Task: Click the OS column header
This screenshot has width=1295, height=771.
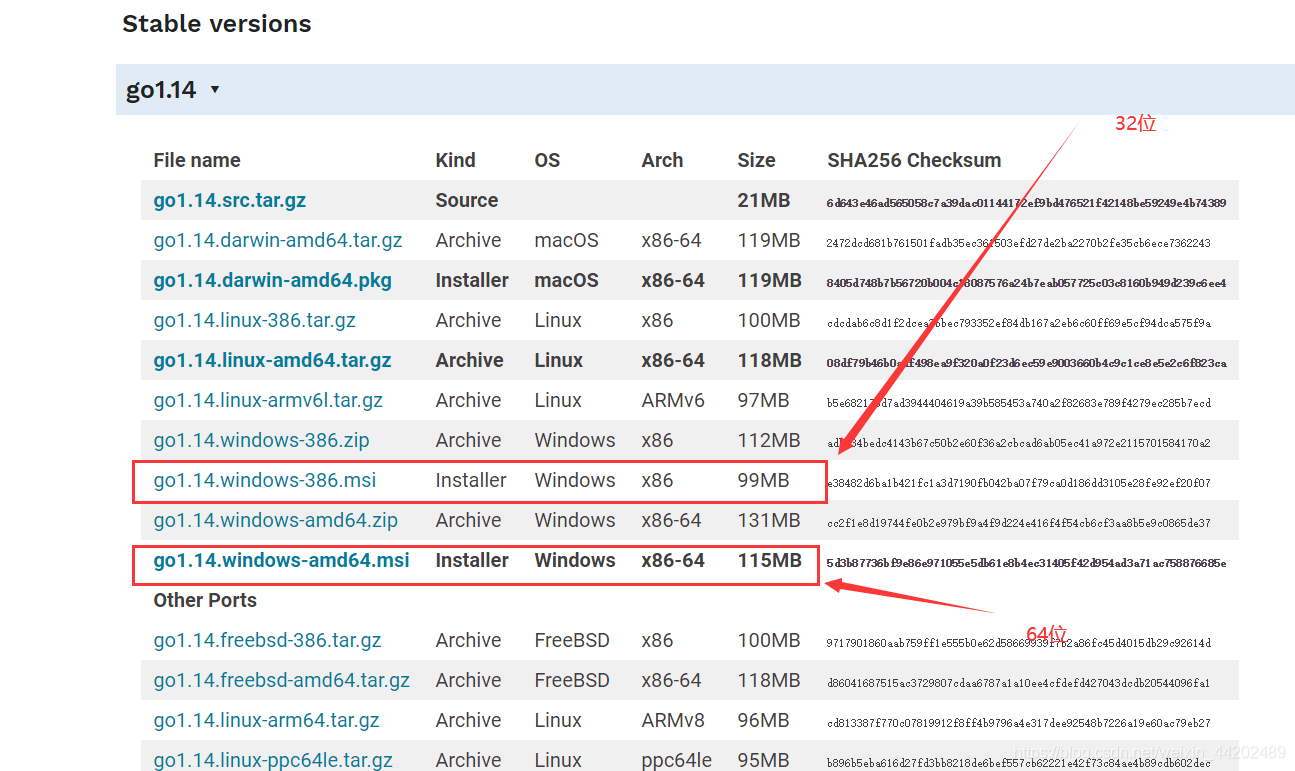Action: pos(547,160)
